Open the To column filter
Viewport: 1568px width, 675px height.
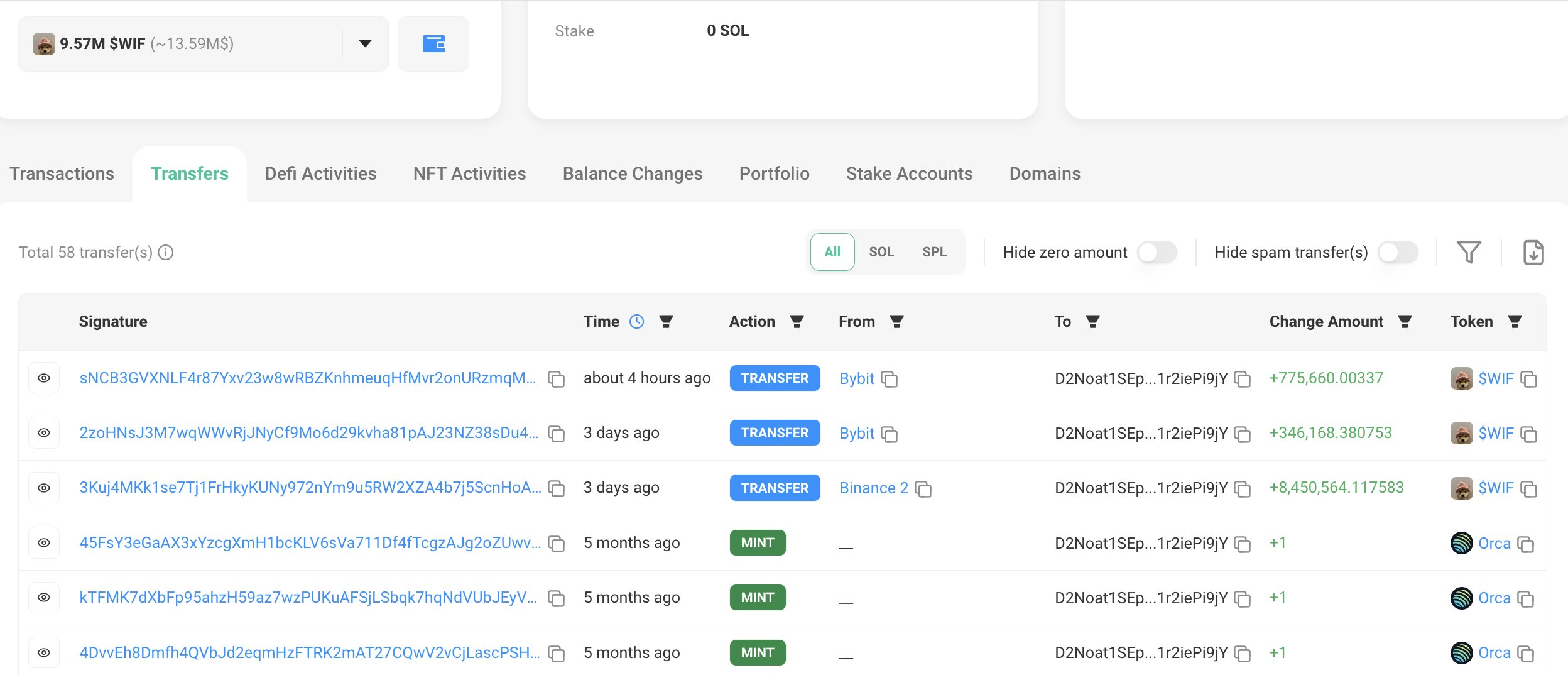(x=1093, y=322)
